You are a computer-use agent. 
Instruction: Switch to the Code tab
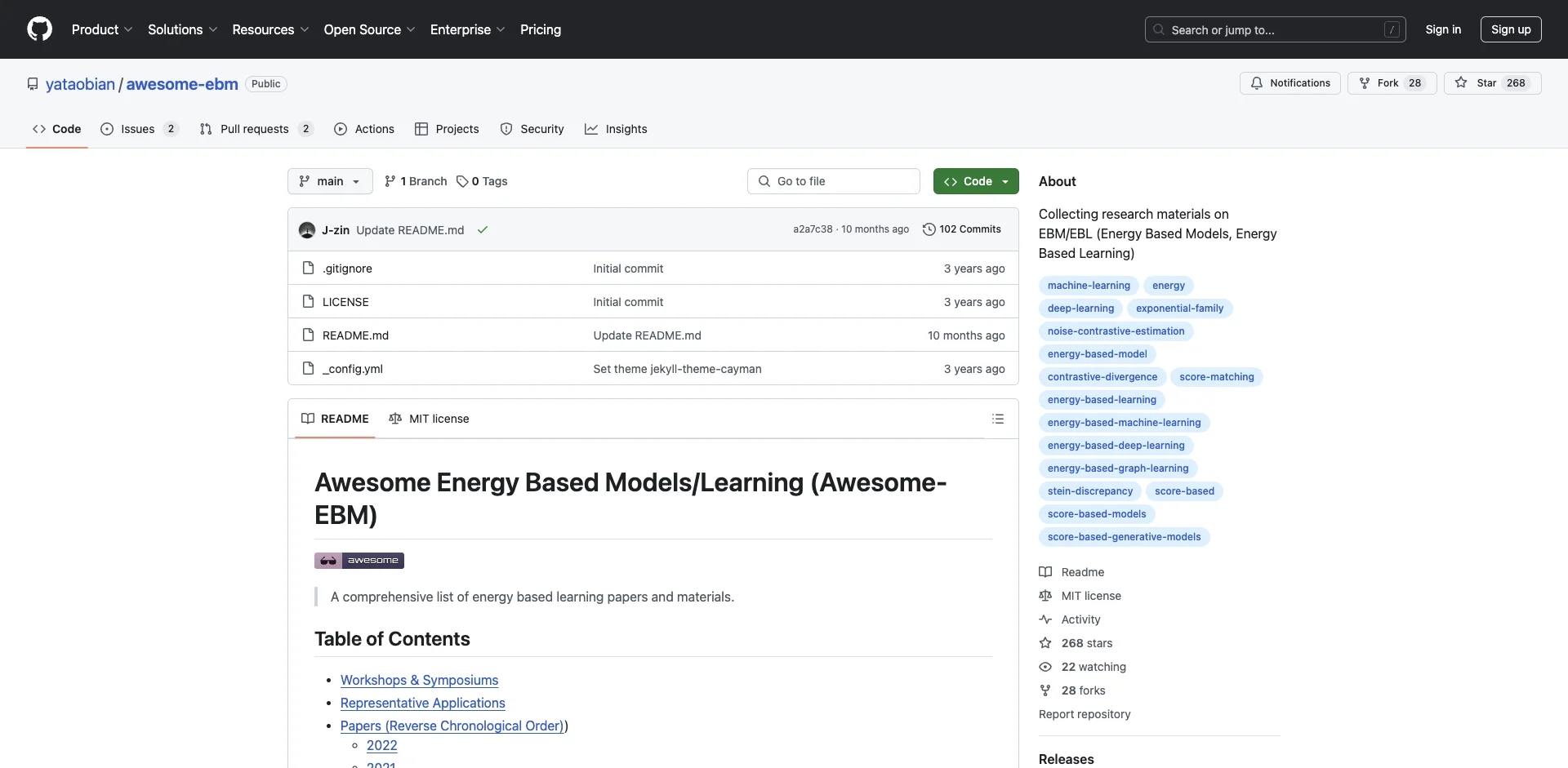(56, 129)
